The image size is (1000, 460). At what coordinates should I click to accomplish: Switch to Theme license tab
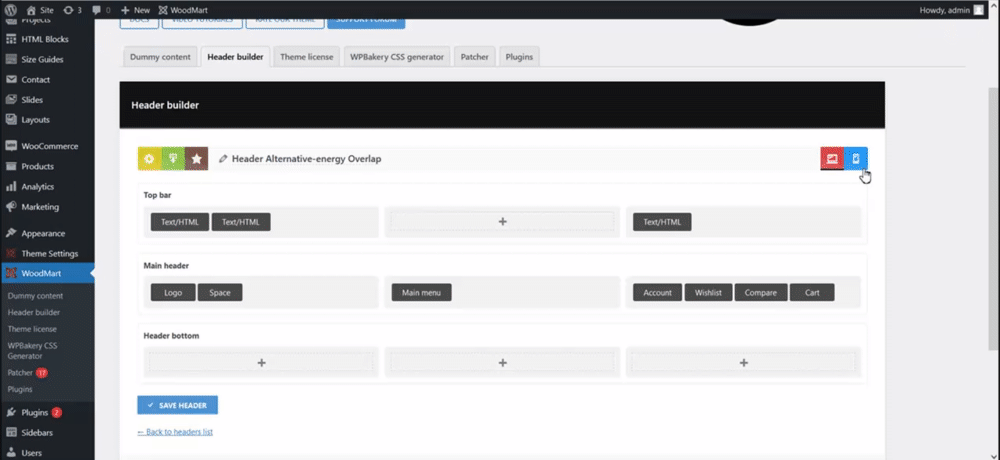coord(307,57)
